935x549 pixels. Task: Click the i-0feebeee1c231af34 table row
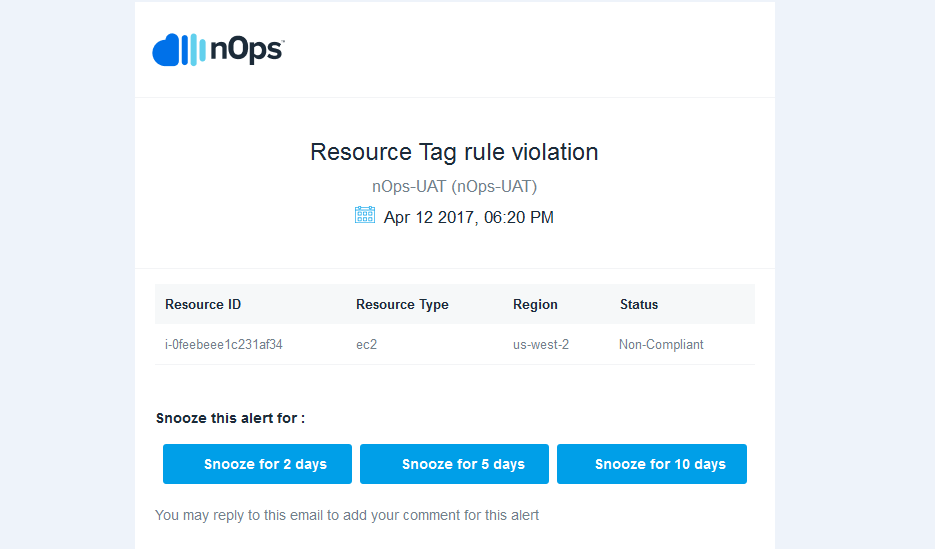pyautogui.click(x=454, y=345)
